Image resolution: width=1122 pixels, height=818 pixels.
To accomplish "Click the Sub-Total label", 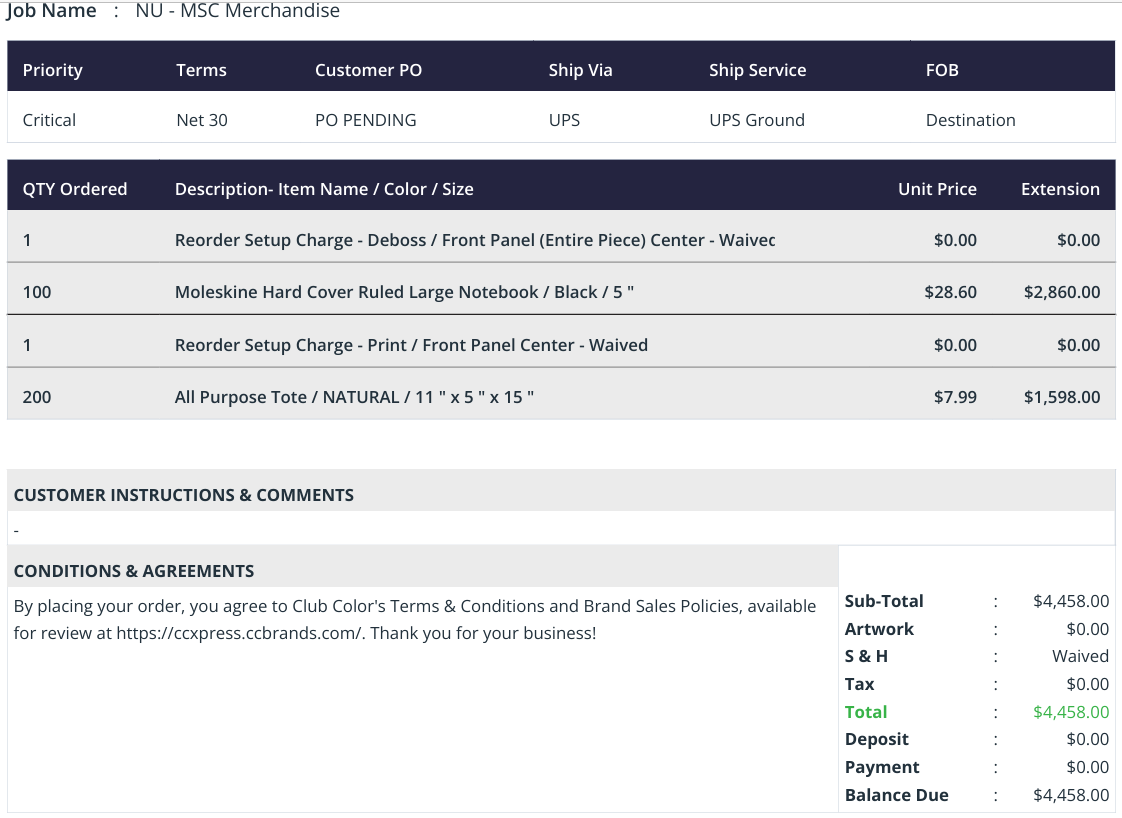I will pyautogui.click(x=884, y=601).
